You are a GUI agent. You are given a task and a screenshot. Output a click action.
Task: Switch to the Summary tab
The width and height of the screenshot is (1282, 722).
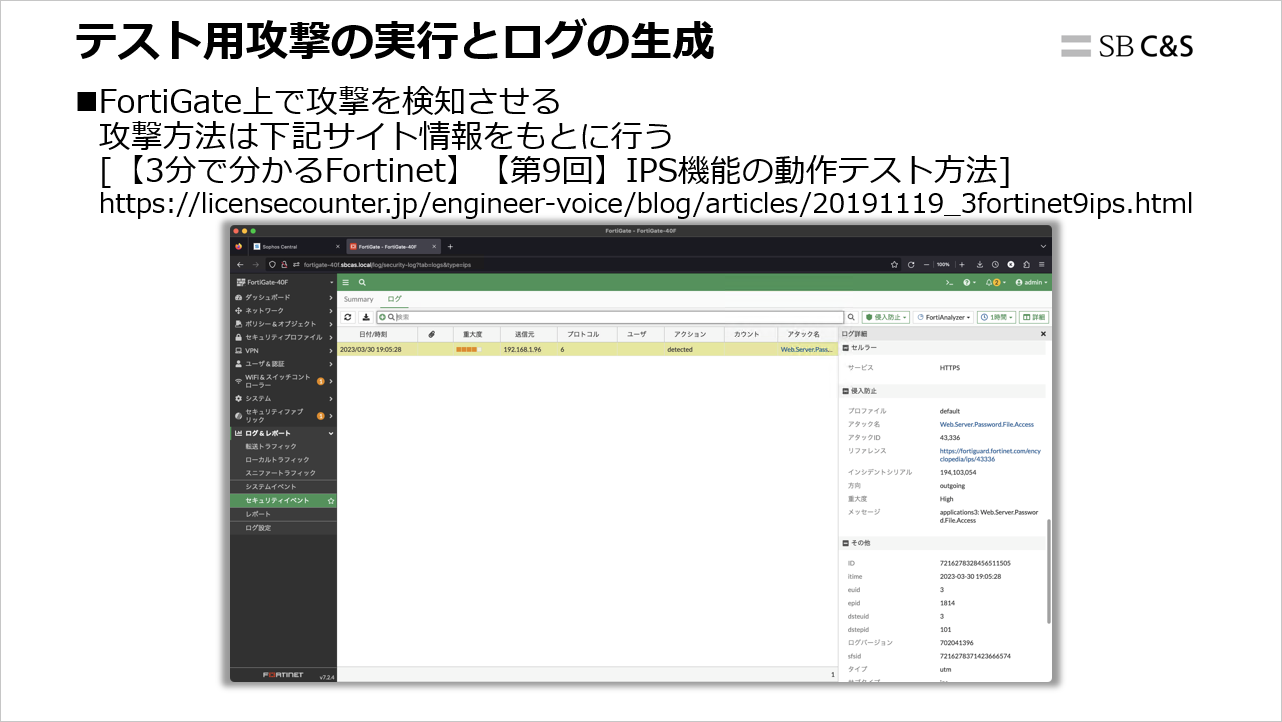click(x=358, y=299)
